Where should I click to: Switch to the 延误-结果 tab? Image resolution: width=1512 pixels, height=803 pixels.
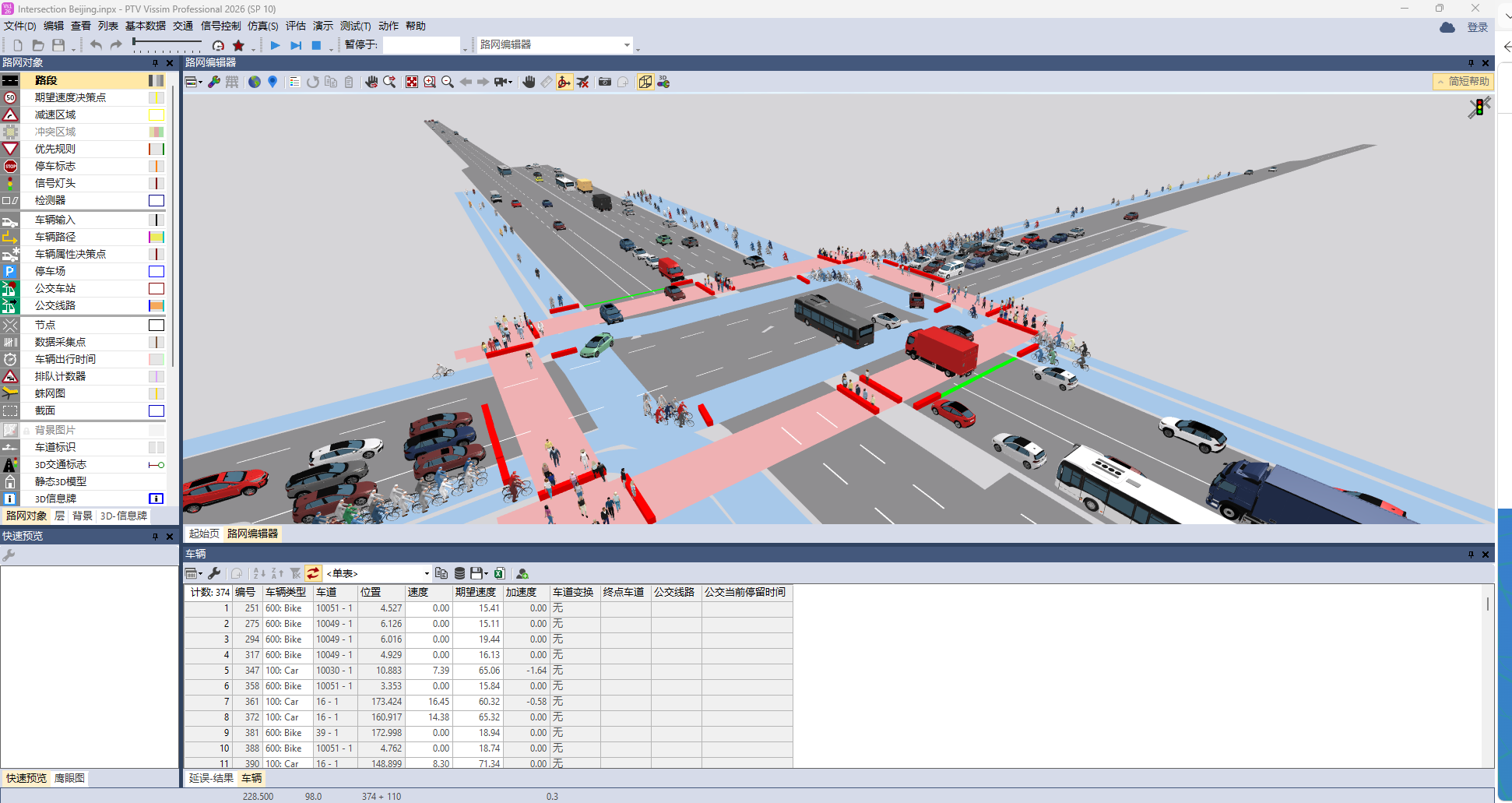click(211, 778)
